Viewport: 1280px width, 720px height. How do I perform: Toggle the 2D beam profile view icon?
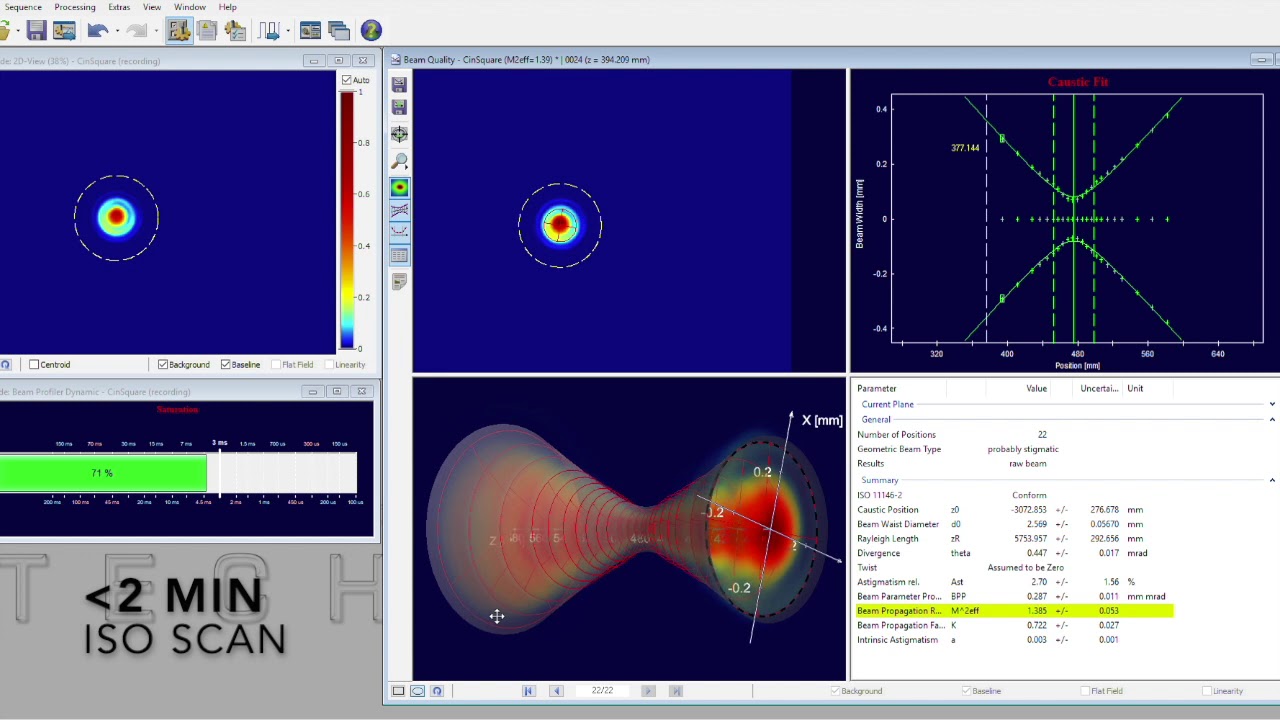pos(399,188)
